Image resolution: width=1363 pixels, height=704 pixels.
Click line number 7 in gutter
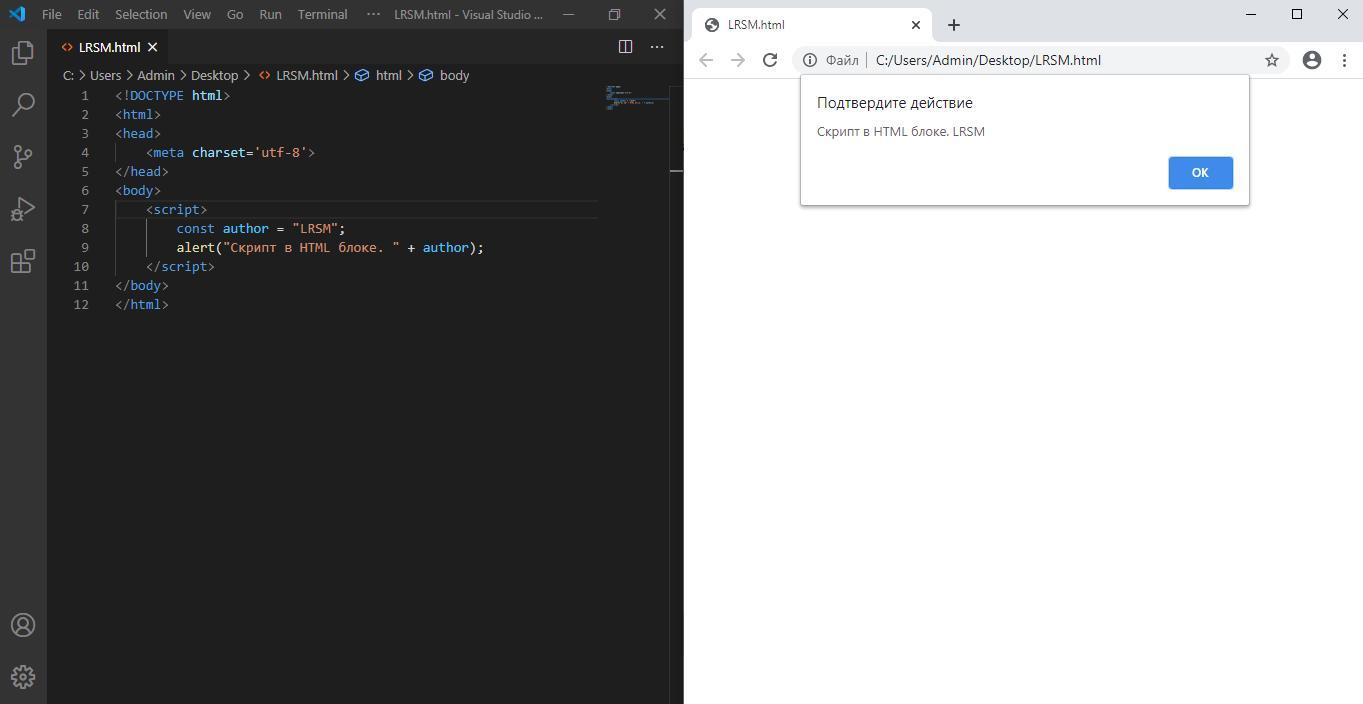tap(85, 209)
